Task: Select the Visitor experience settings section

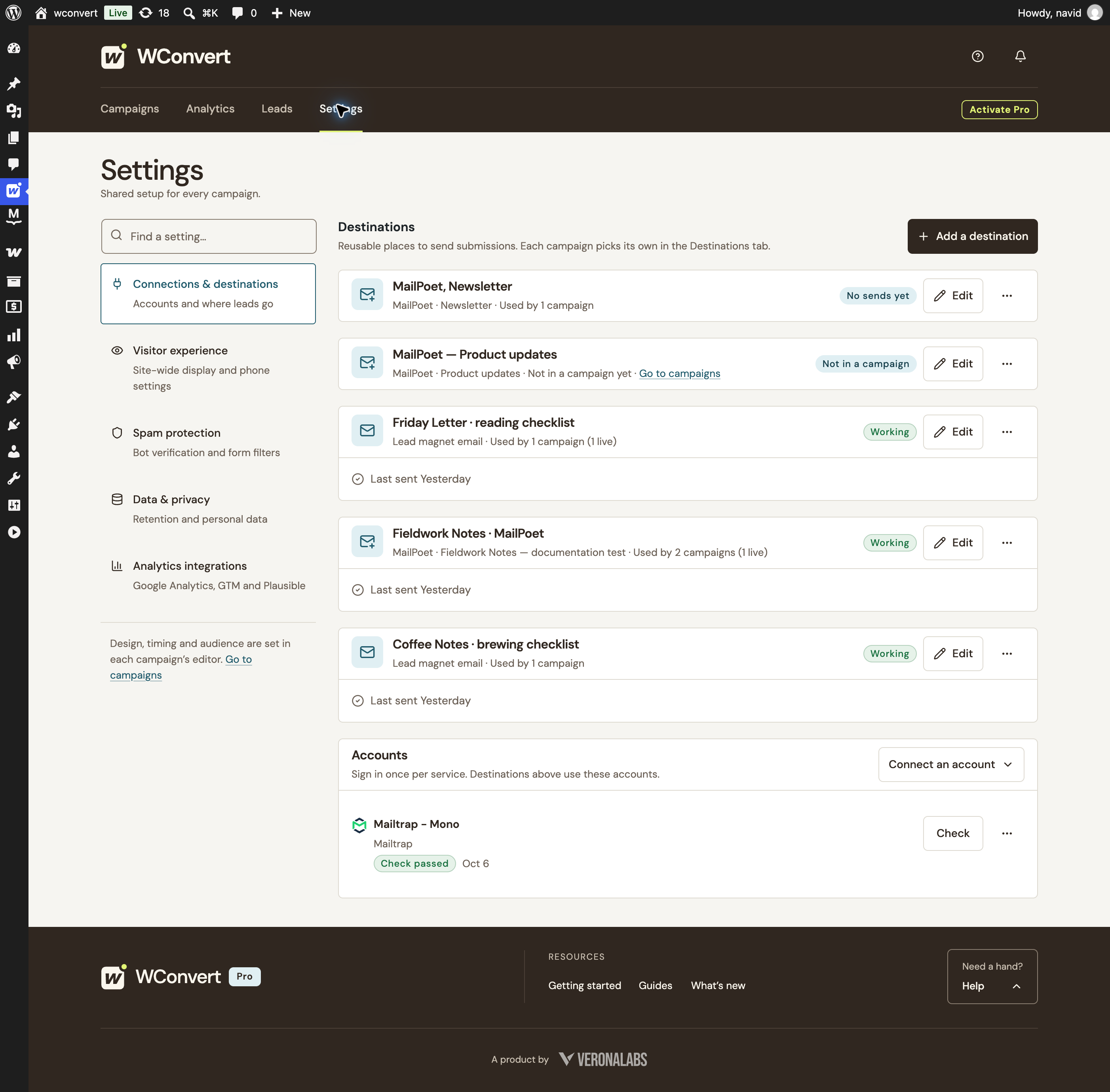Action: tap(208, 368)
